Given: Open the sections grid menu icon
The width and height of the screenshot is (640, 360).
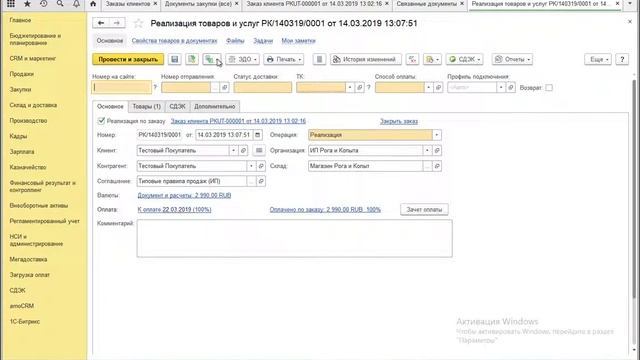Looking at the screenshot, I should (11, 4).
